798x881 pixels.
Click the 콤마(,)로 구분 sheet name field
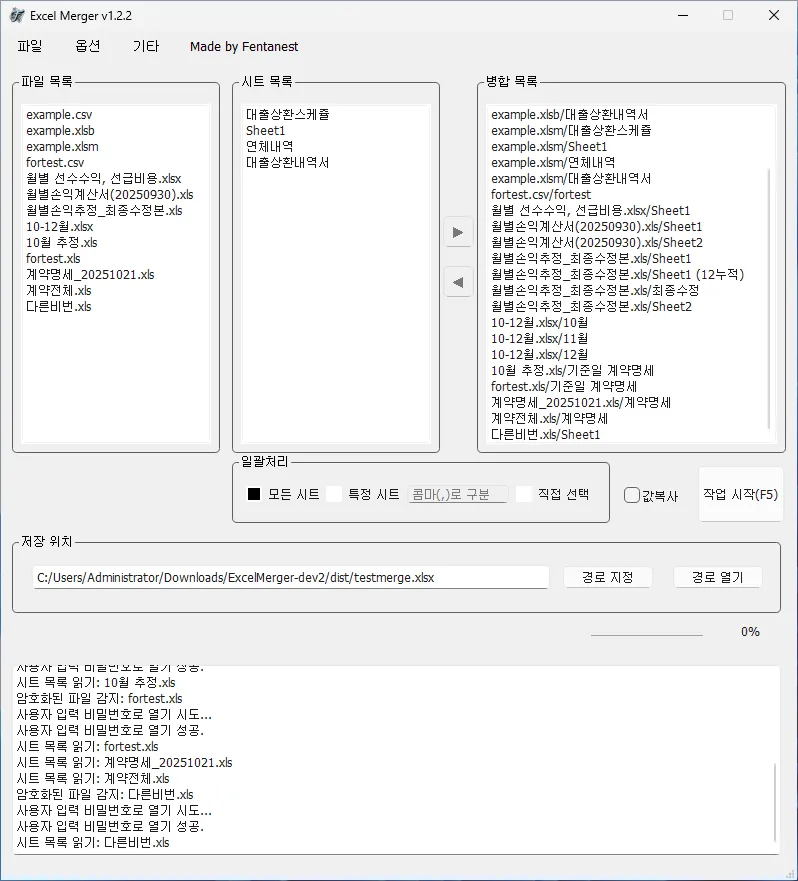457,494
